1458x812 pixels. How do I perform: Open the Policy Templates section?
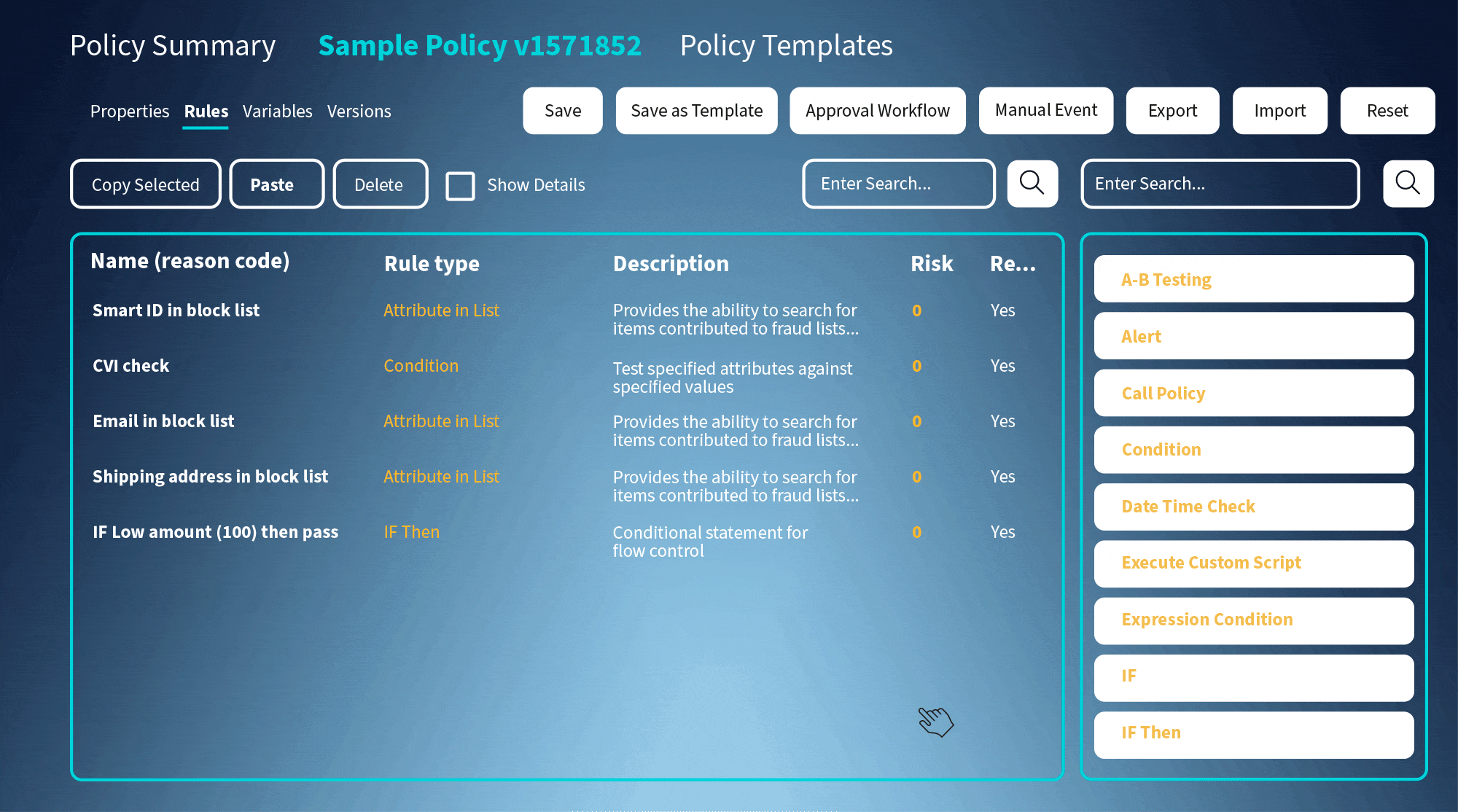(x=786, y=46)
